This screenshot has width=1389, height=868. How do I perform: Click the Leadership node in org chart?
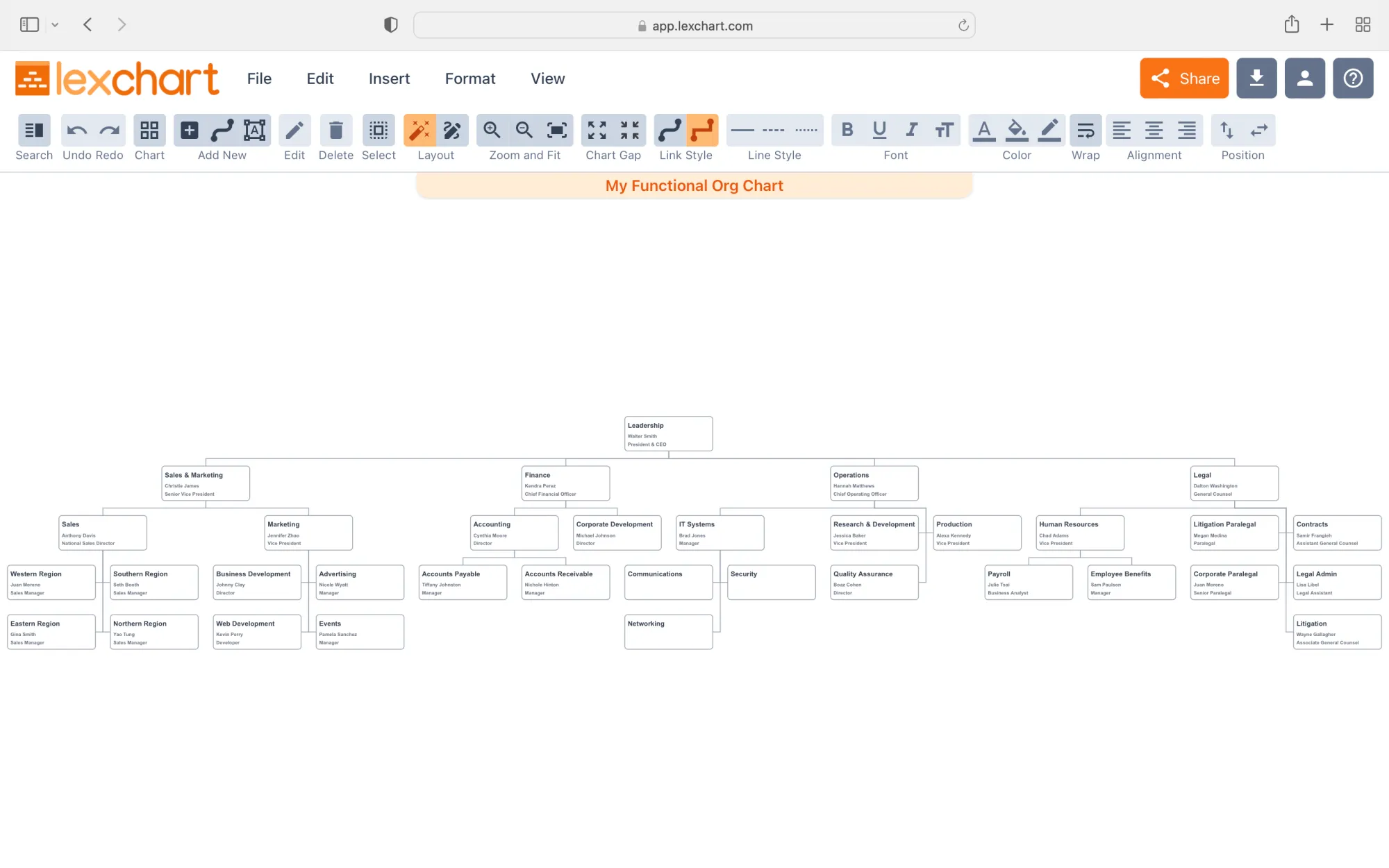[x=668, y=433]
